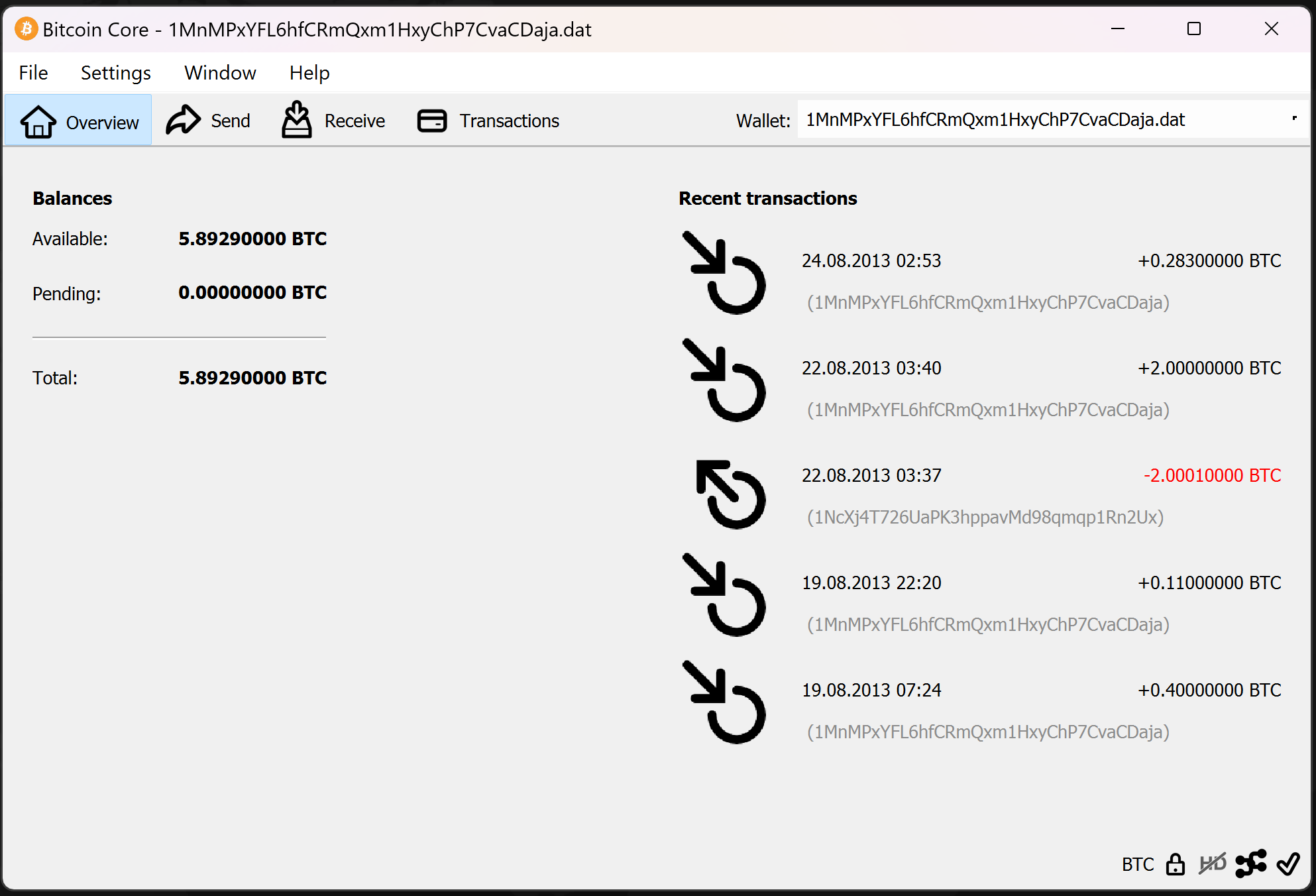Open the BTC display unit selector

(x=1137, y=864)
